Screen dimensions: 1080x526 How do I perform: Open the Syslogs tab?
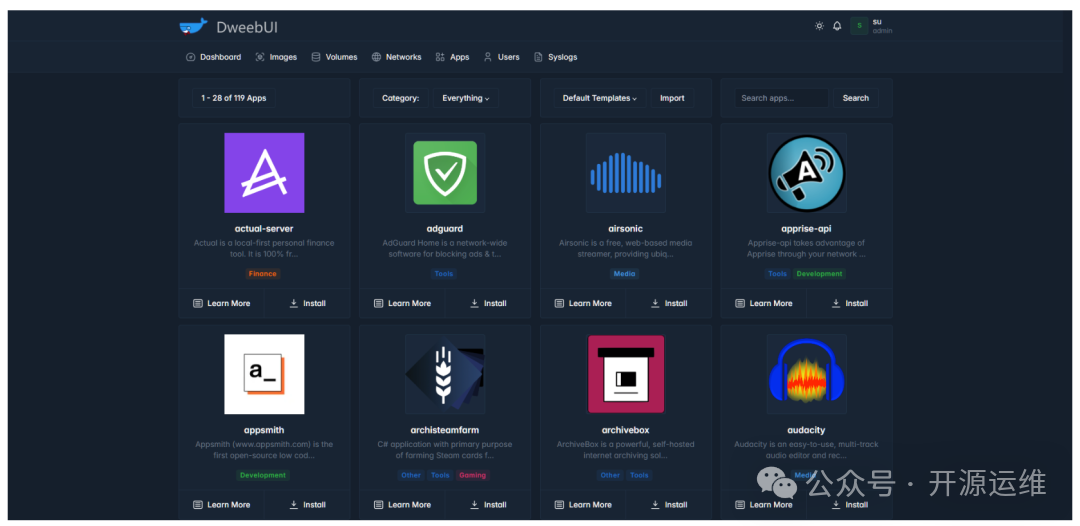555,57
